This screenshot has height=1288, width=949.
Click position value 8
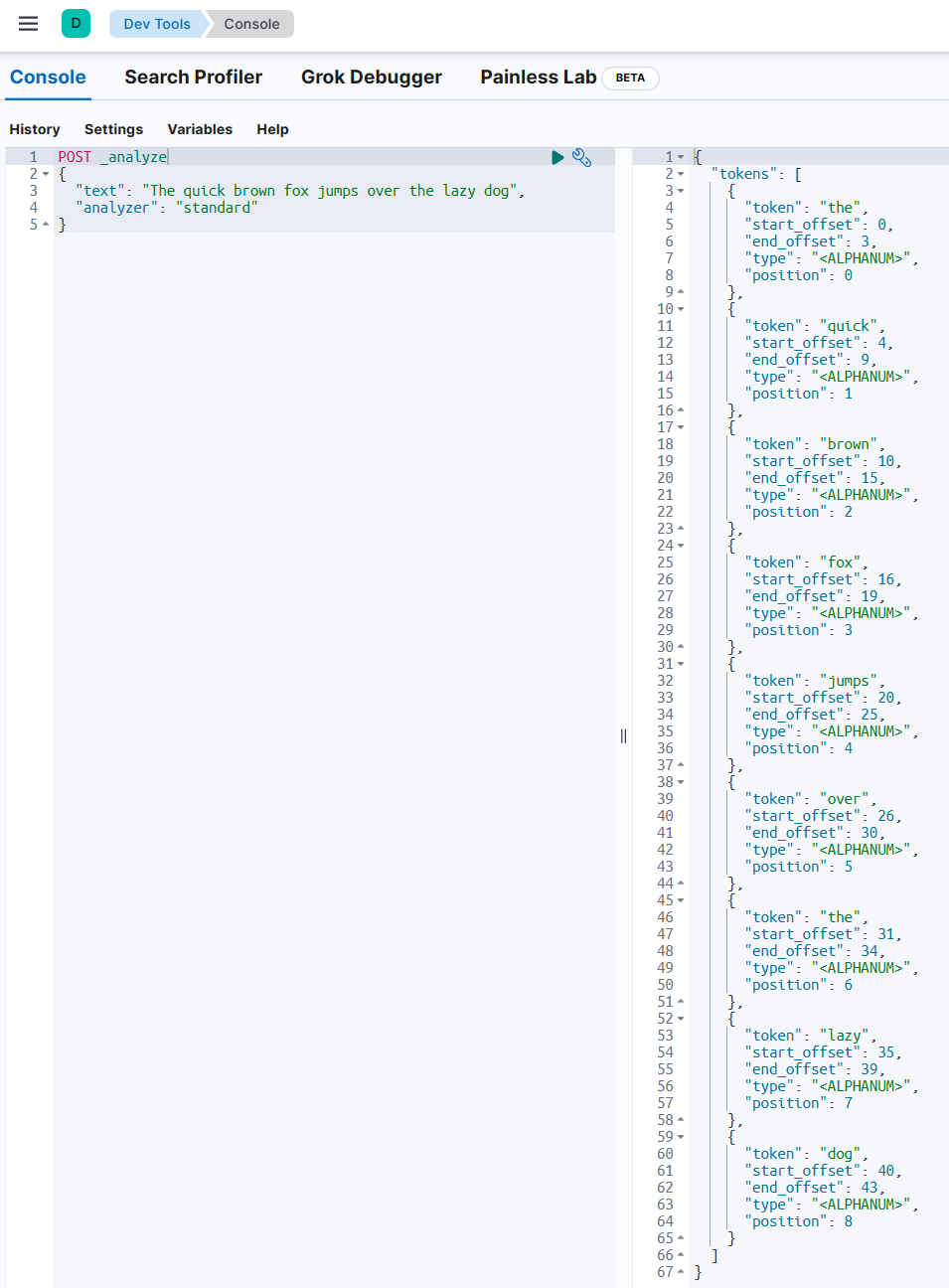849,1221
